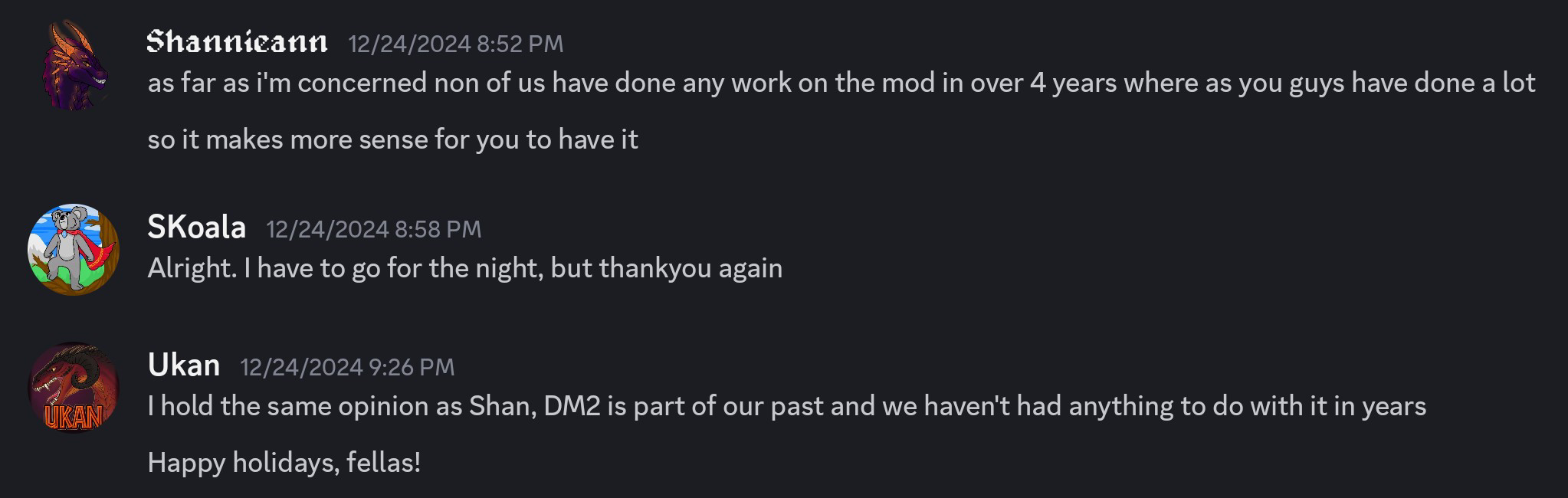This screenshot has height=498, width=1568.
Task: Click Ukan's 9:26 PM timestamp
Action: [346, 367]
